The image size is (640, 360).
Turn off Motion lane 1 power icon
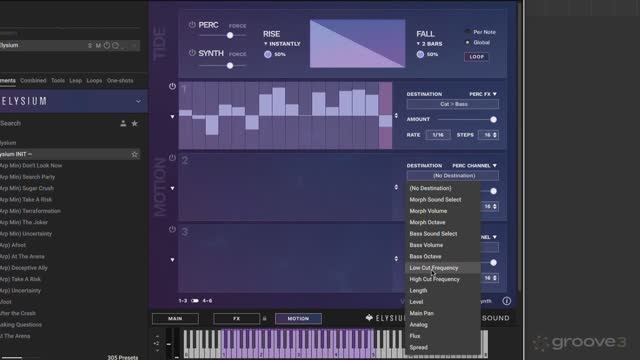[x=172, y=86]
